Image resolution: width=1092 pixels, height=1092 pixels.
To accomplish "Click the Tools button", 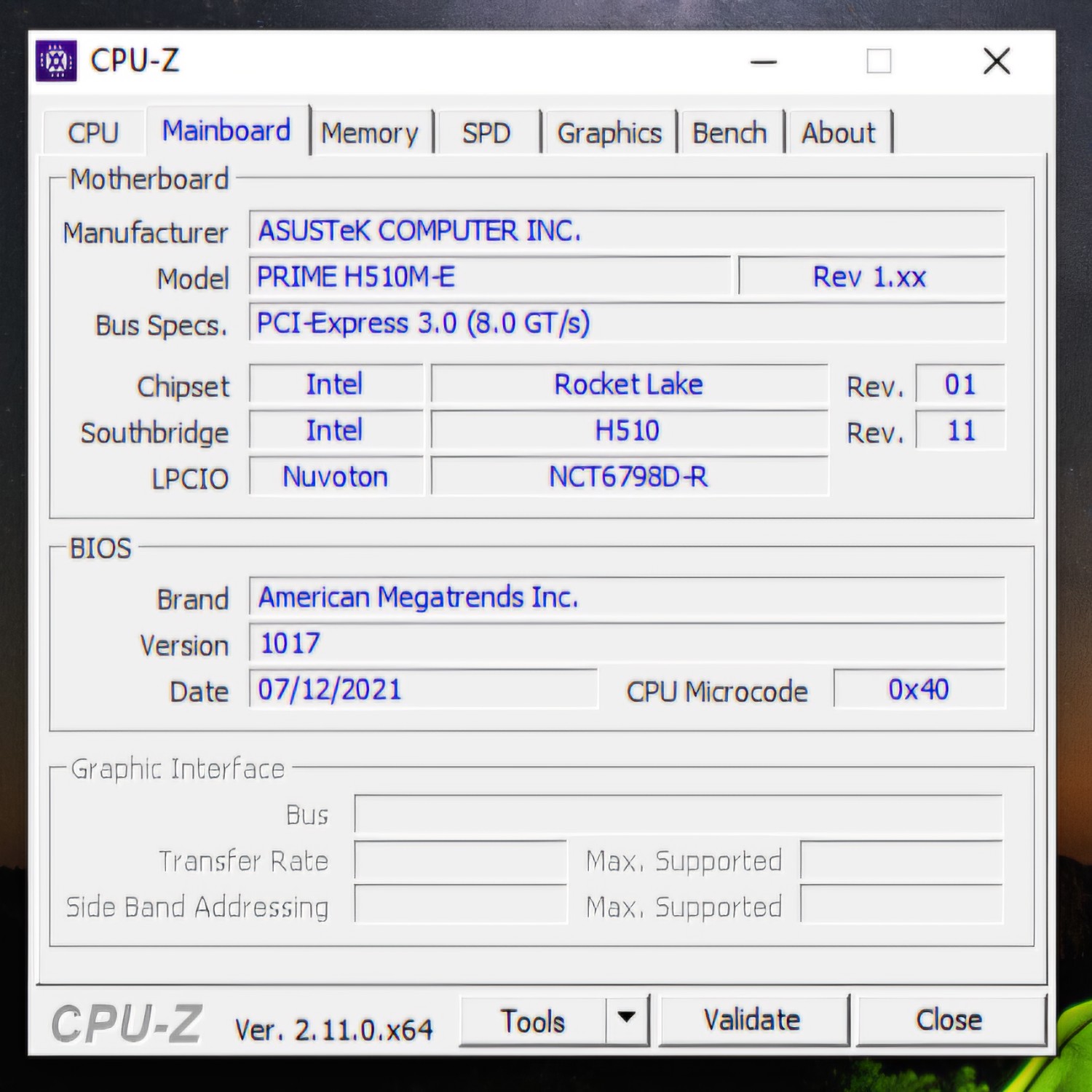I will tap(533, 1021).
